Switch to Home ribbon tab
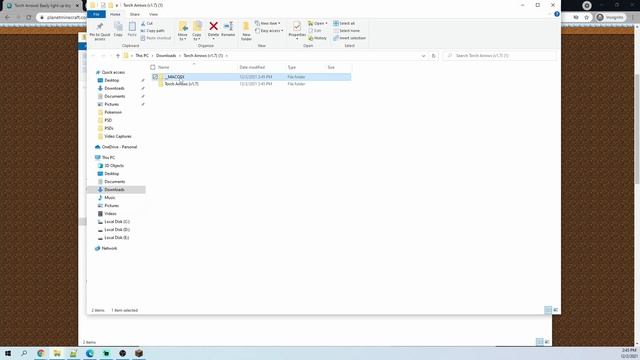Screen dimensions: 640x360 tap(115, 14)
